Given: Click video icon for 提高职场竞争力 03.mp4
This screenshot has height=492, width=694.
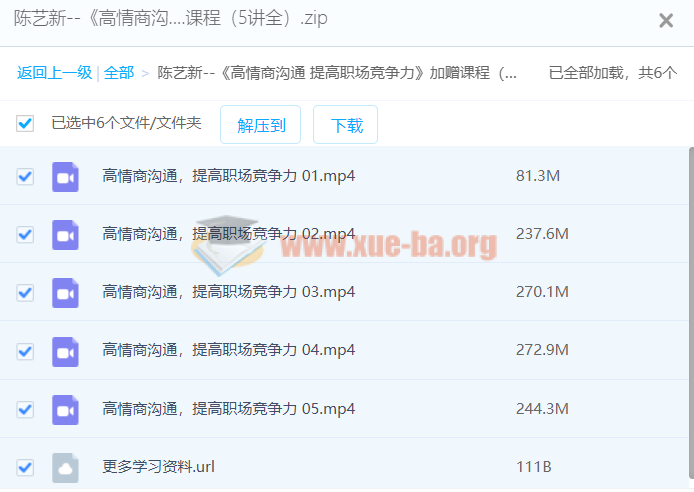Looking at the screenshot, I should click(x=65, y=293).
